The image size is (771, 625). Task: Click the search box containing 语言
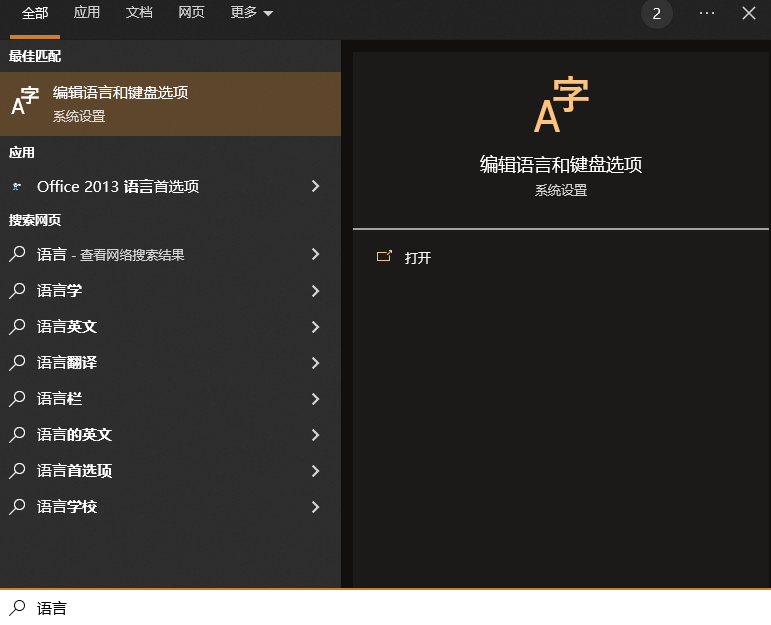tap(400, 608)
